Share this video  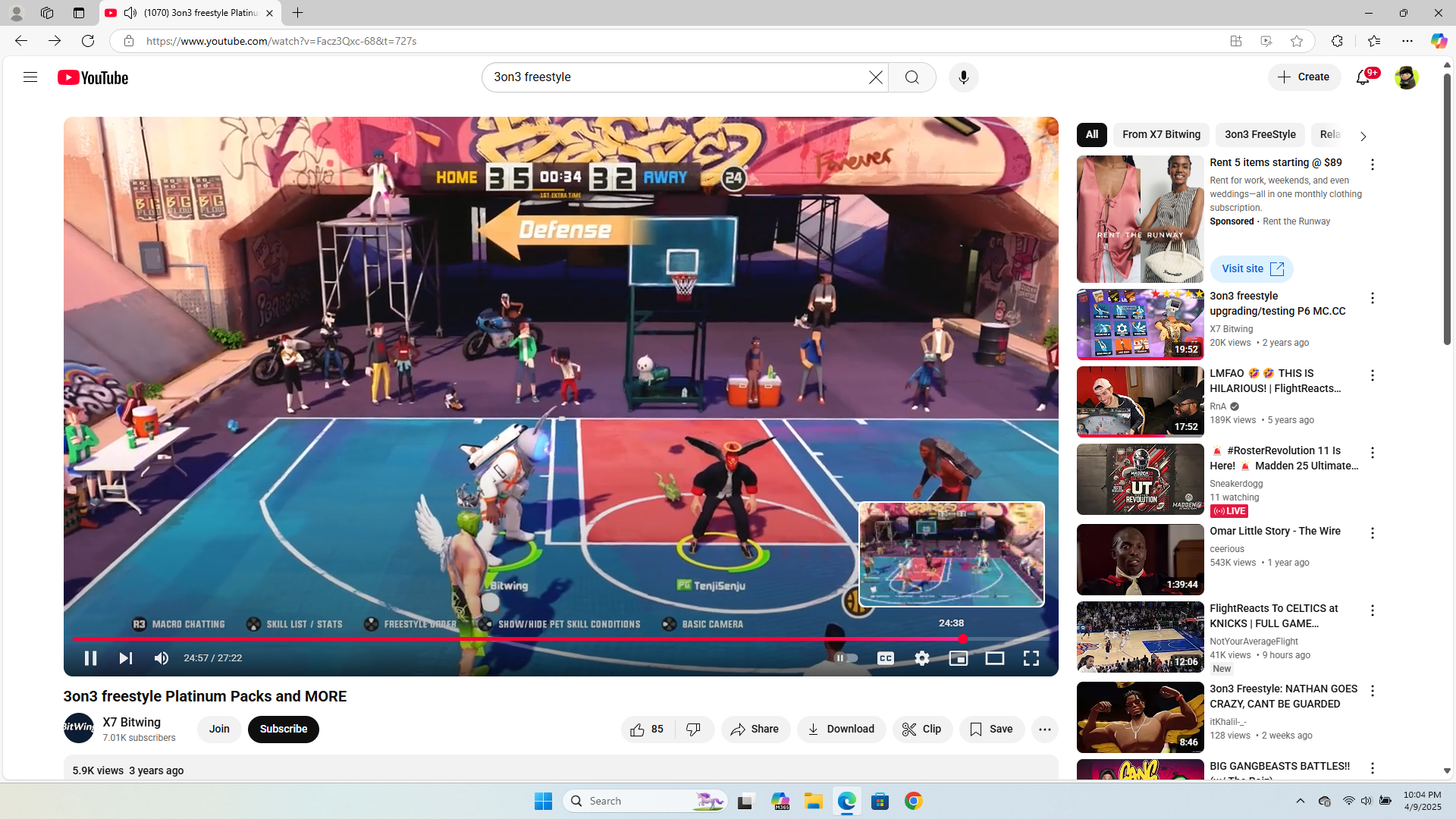pyautogui.click(x=755, y=730)
